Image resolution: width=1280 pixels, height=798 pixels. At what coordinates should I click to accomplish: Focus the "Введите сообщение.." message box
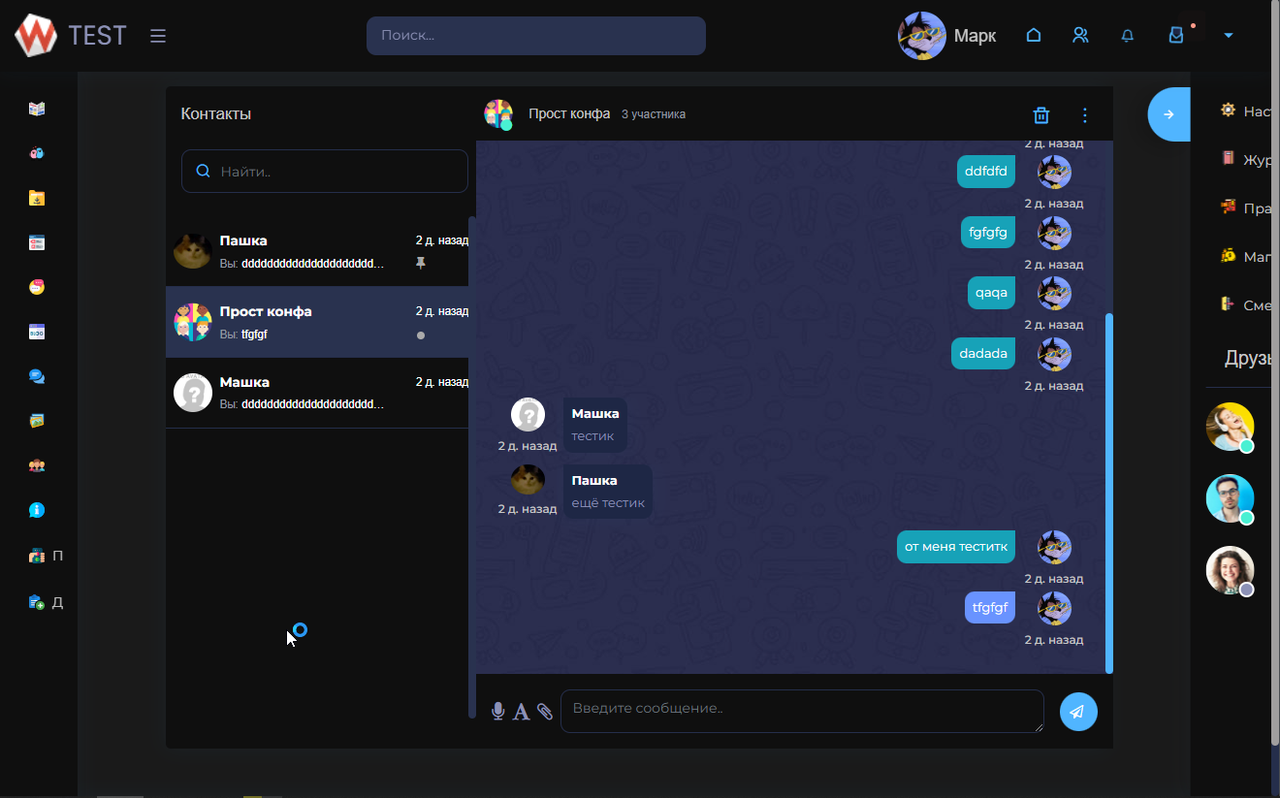802,711
